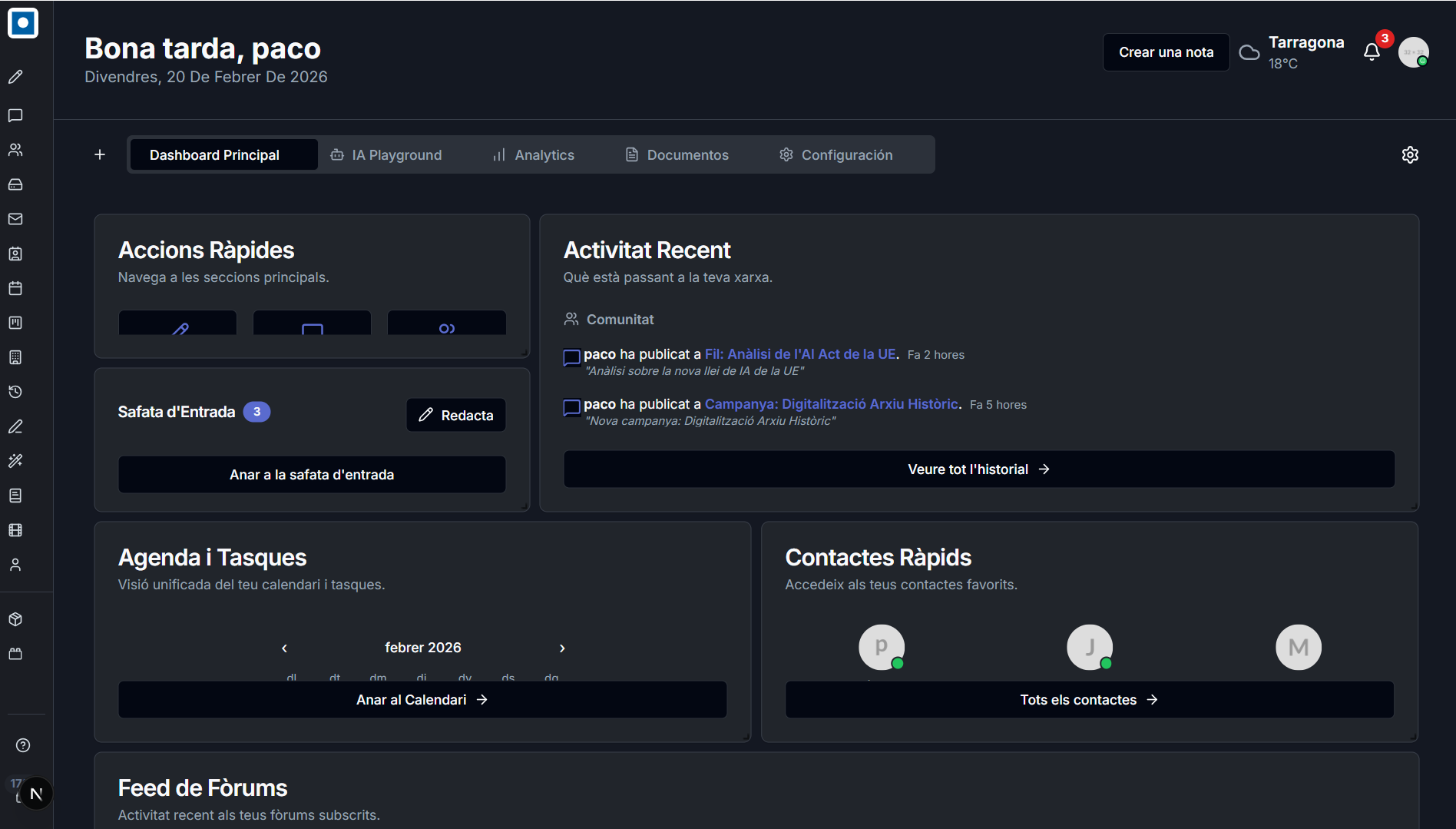Click the chat icon beside the Digitalització post
Screen dimensions: 1456x829
point(571,407)
